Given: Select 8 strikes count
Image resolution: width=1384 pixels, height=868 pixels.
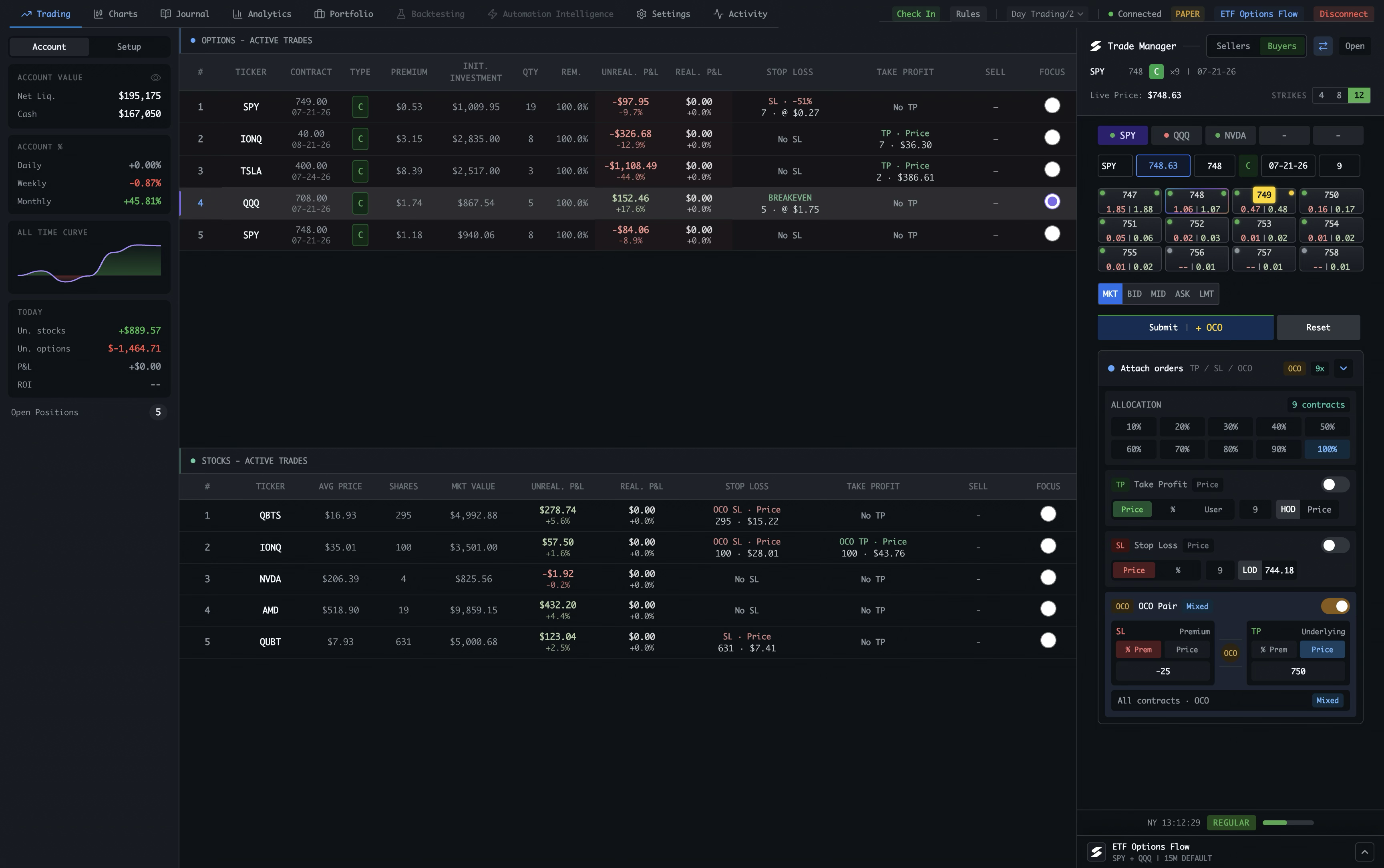Looking at the screenshot, I should pyautogui.click(x=1339, y=95).
